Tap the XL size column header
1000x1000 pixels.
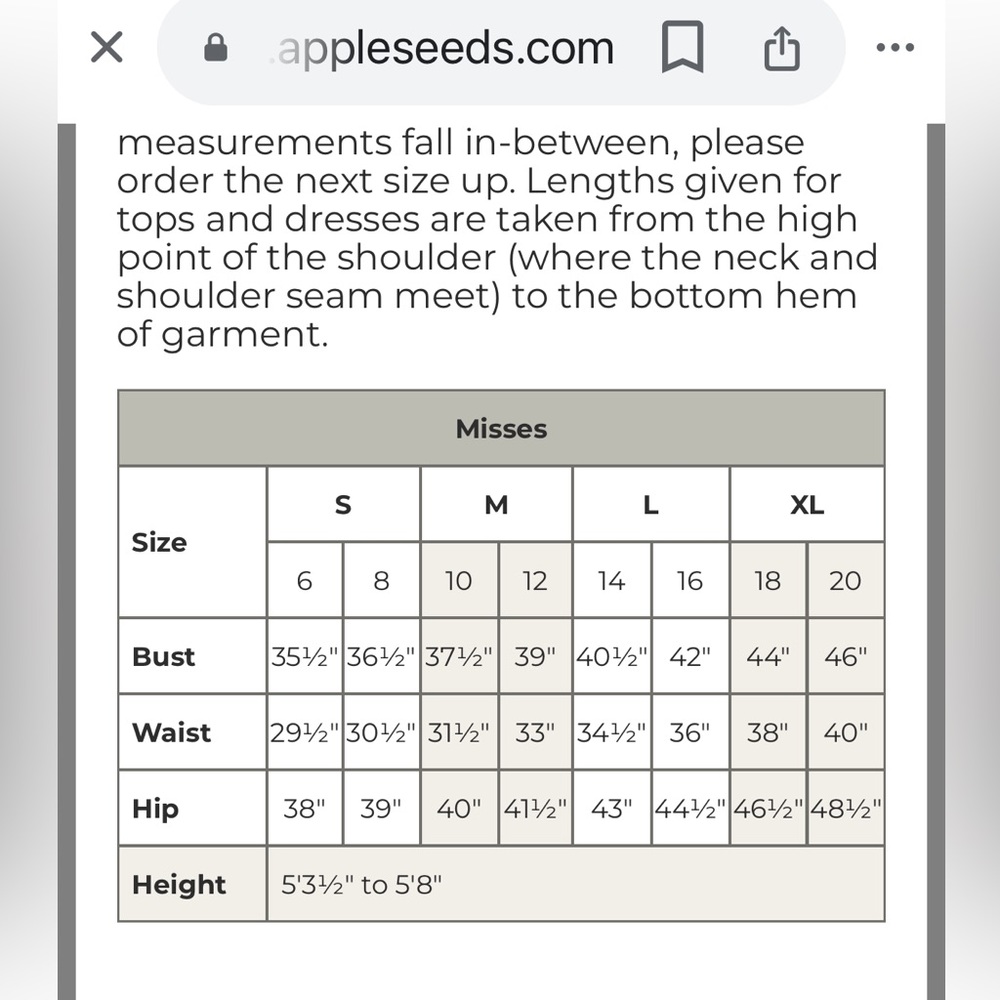[807, 505]
